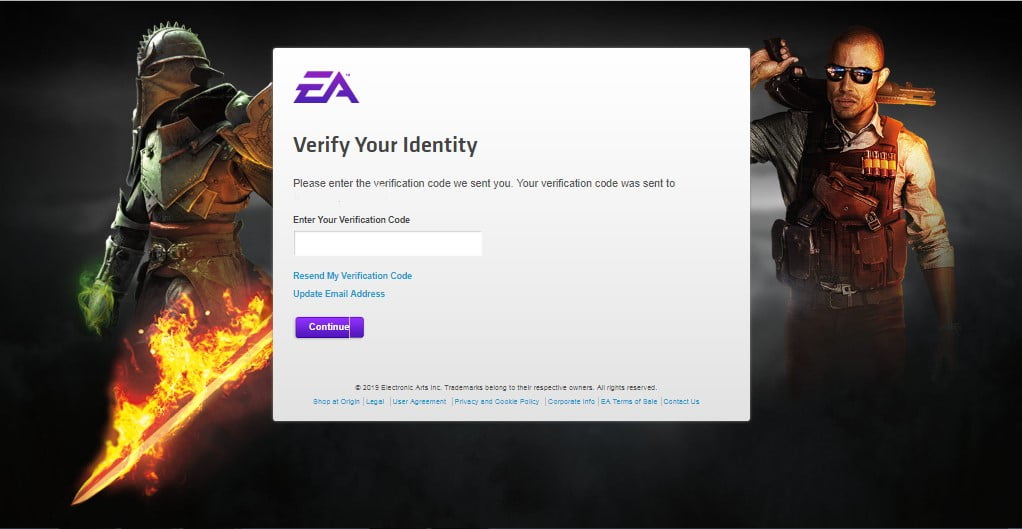This screenshot has height=529, width=1022.
Task: Open the EA Terms of Sale link
Action: (629, 402)
